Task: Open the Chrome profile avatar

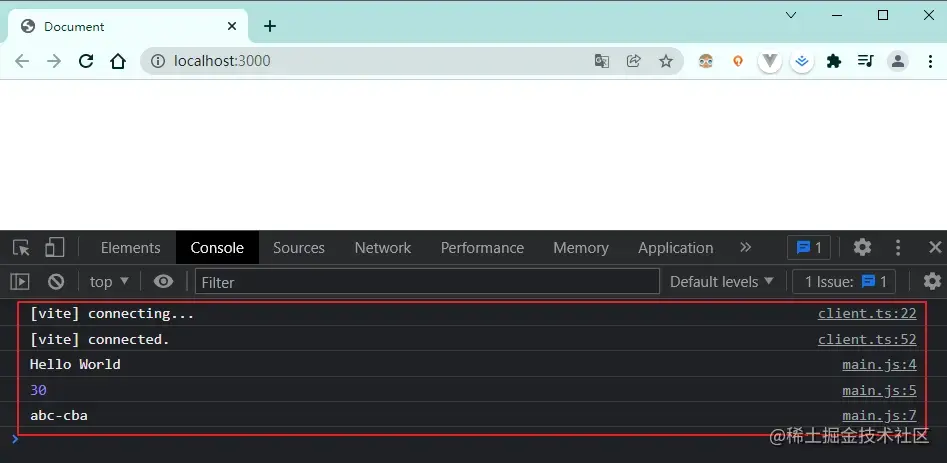Action: [897, 61]
